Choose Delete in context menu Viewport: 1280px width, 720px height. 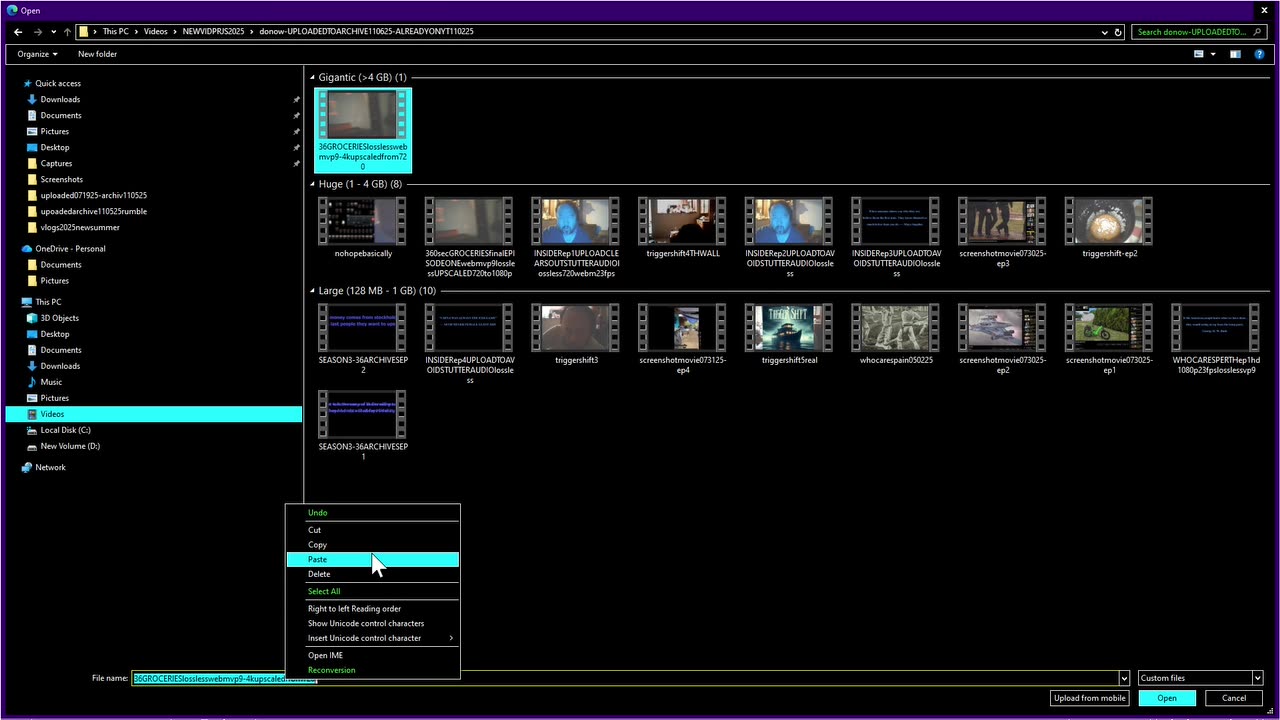pos(372,574)
